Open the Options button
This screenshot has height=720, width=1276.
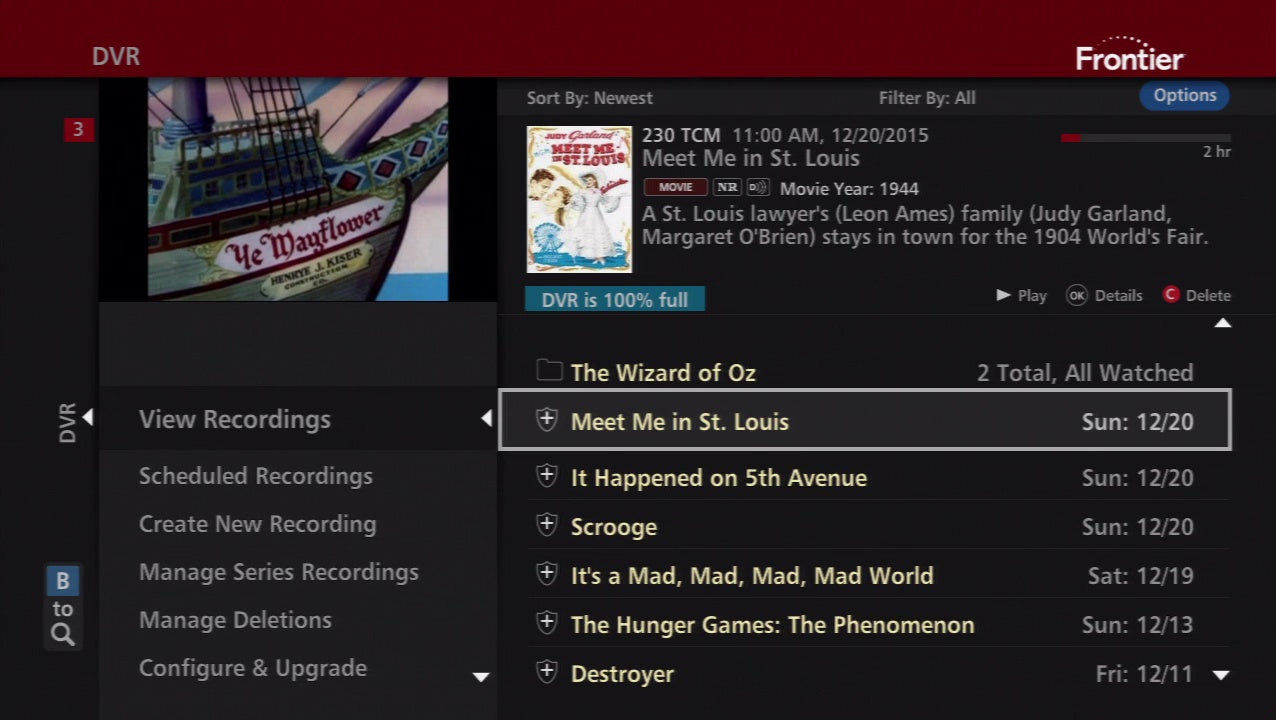tap(1184, 96)
